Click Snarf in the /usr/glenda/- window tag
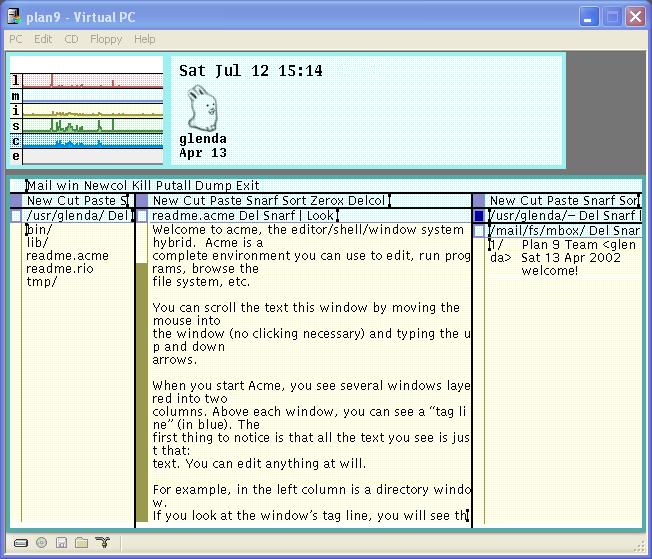Image resolution: width=652 pixels, height=559 pixels. (618, 216)
